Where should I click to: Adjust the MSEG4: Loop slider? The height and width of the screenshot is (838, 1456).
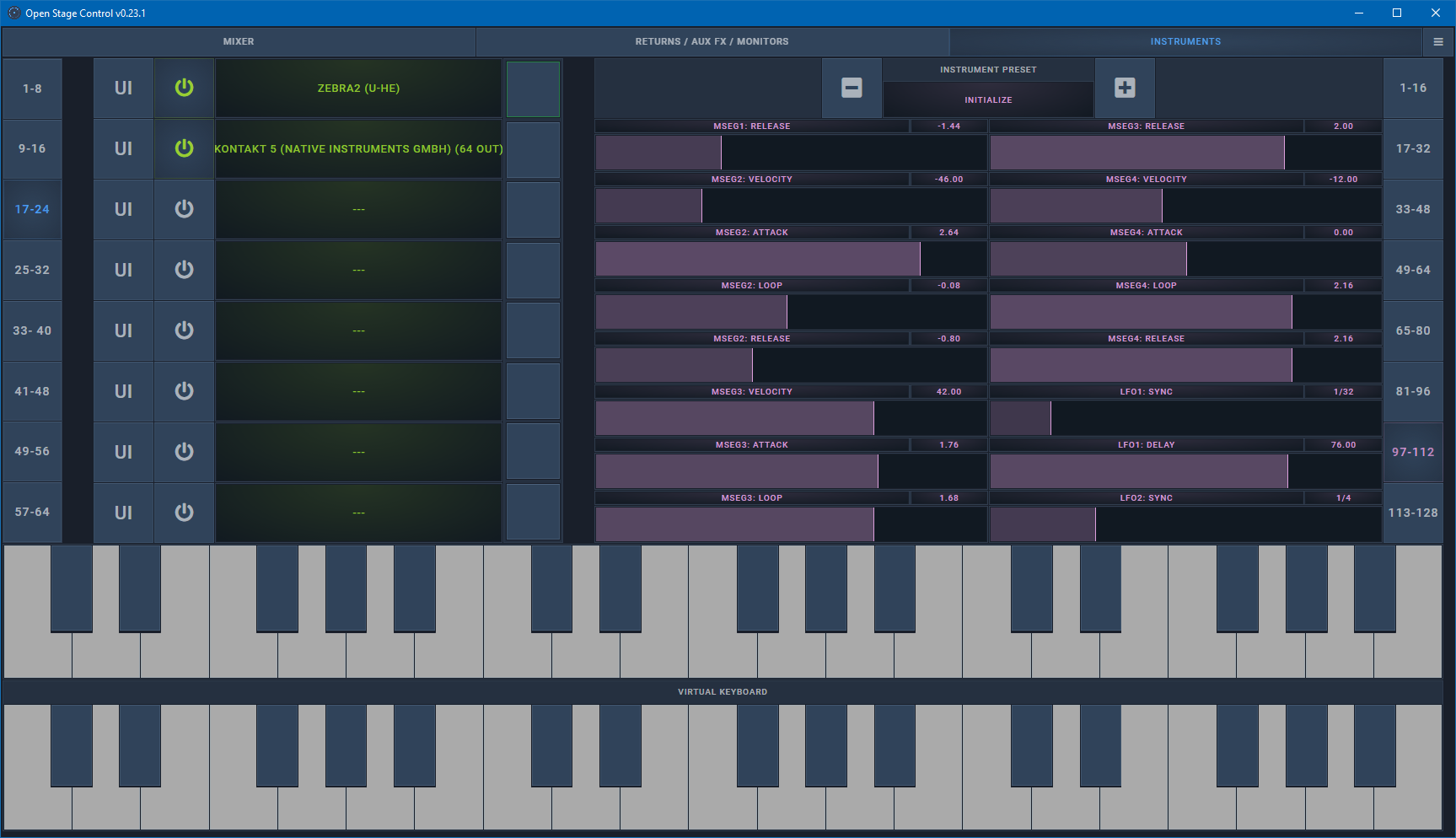(x=1185, y=312)
